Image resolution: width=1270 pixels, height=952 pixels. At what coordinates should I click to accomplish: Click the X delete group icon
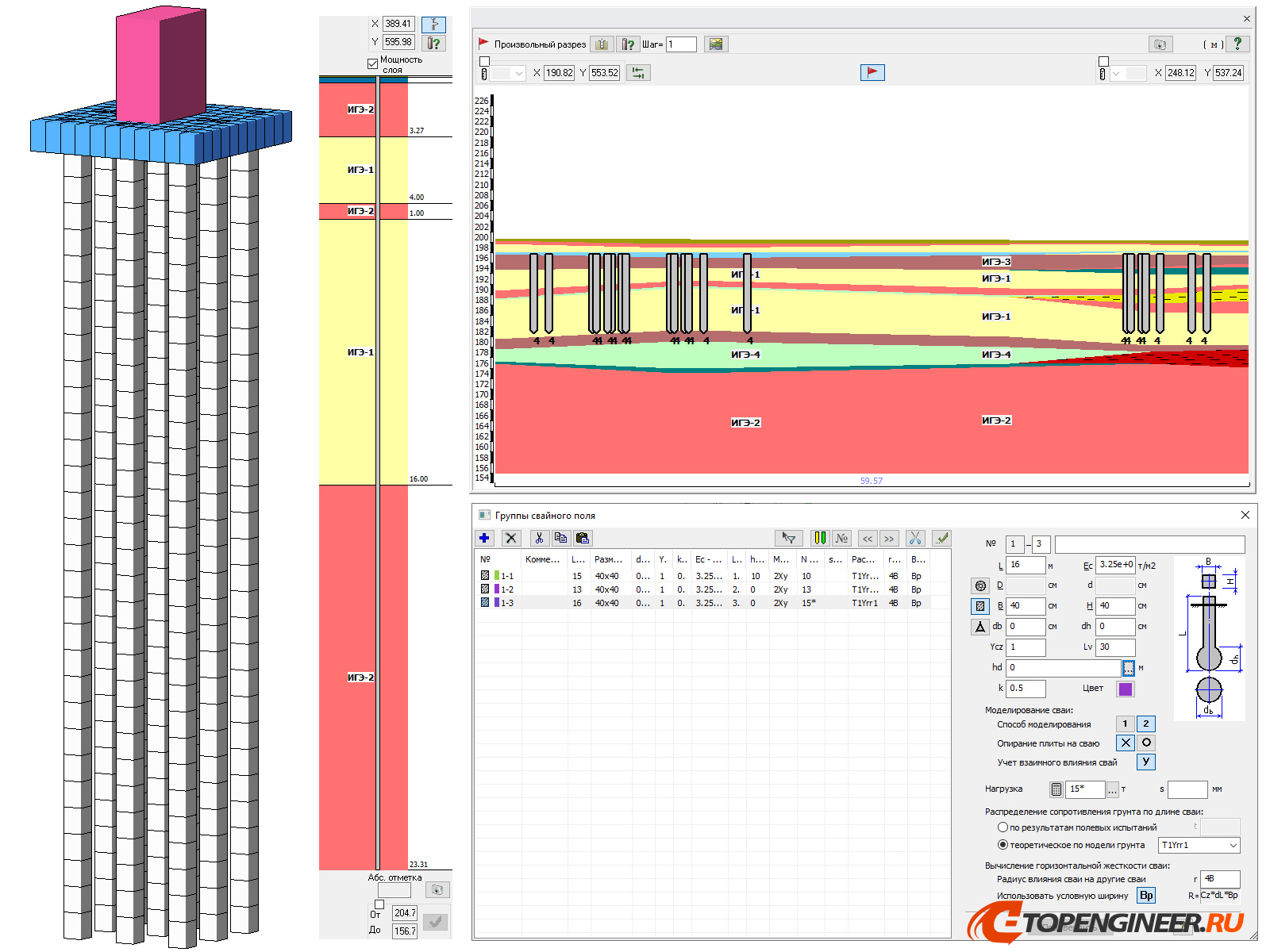(511, 538)
